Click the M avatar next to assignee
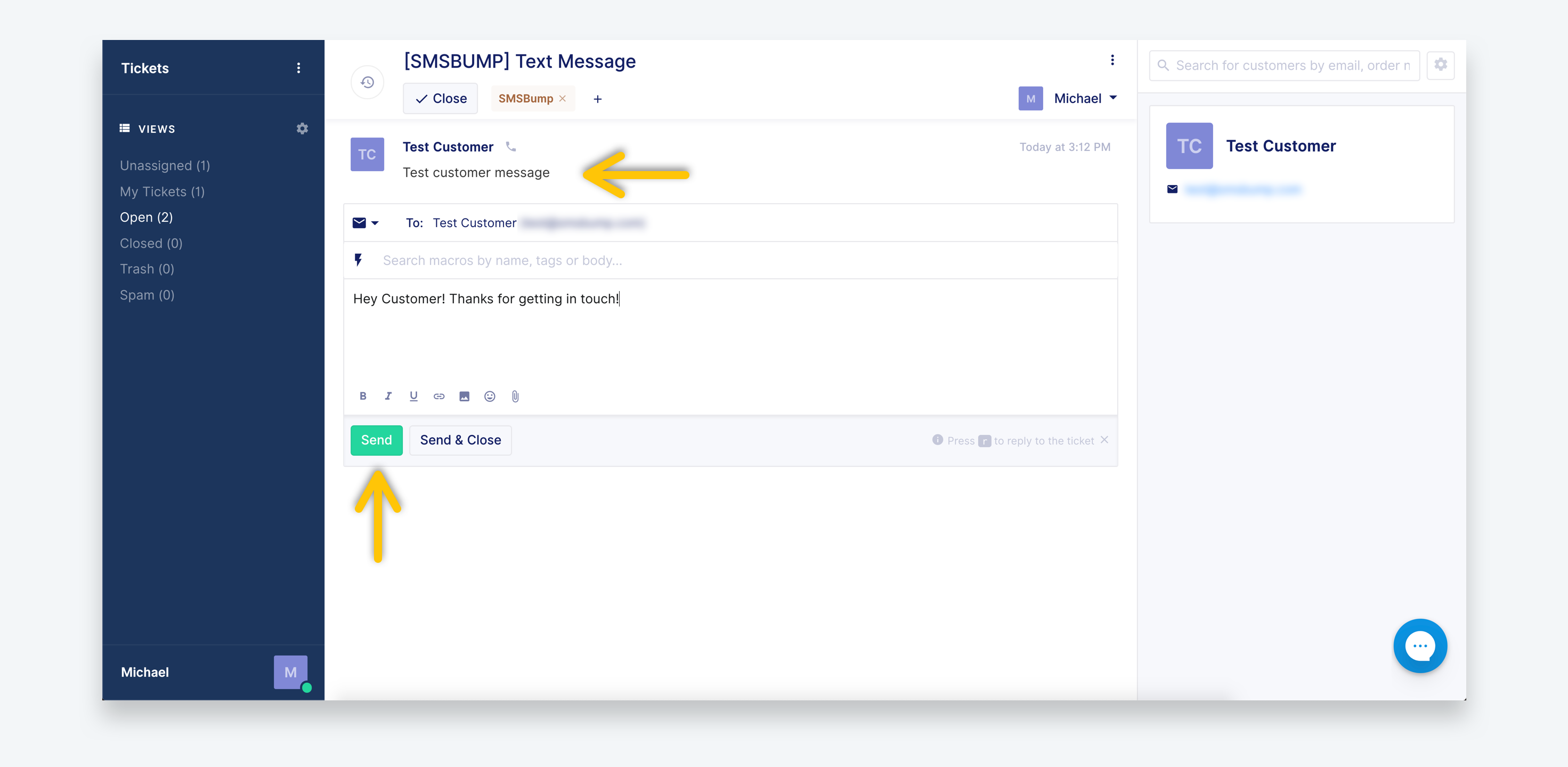The image size is (1568, 767). click(1030, 98)
